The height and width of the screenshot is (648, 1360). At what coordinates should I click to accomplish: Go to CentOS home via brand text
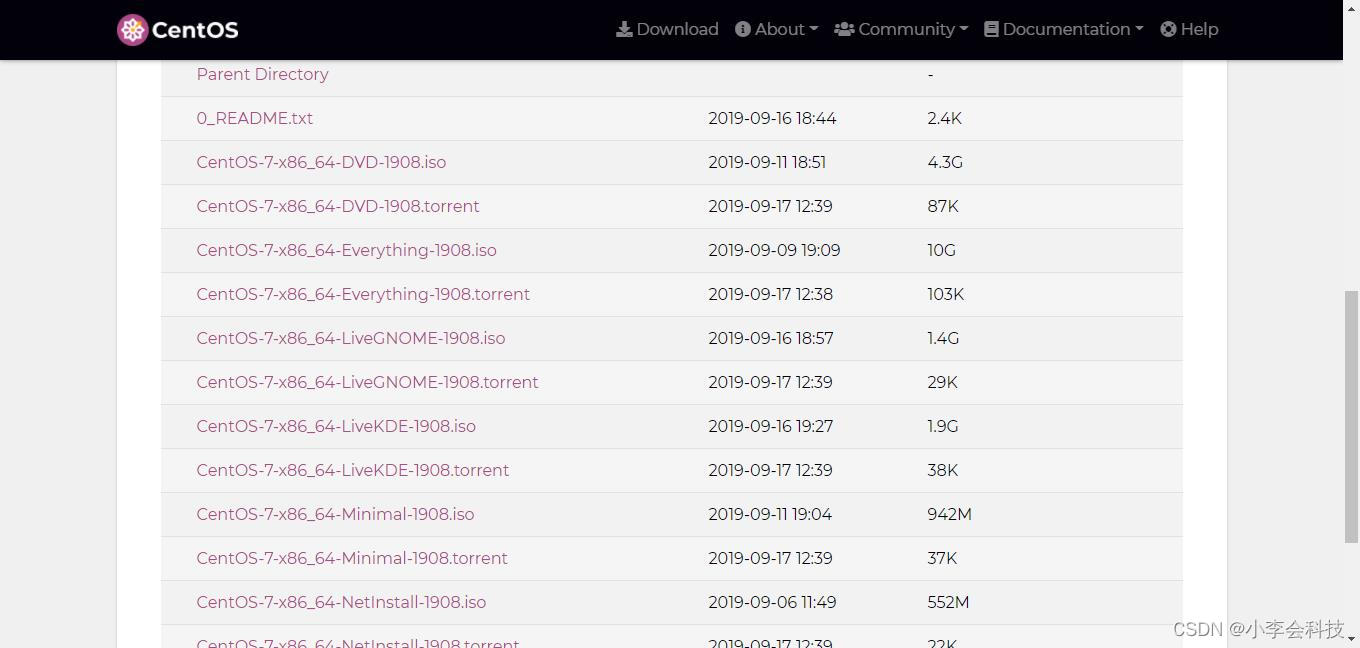pos(195,30)
